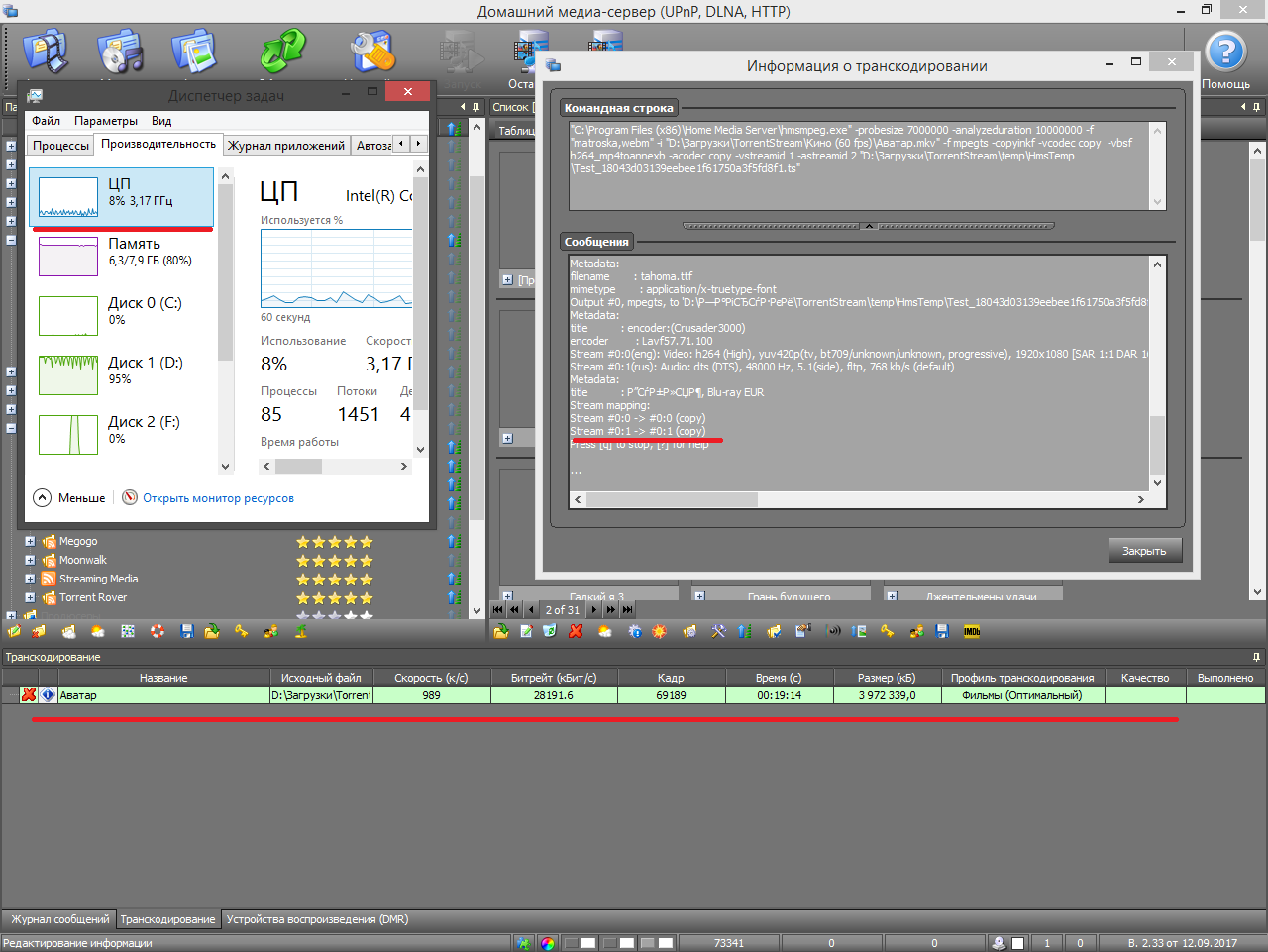Viewport: 1268px width, 952px height.
Task: Click Открыть монитор ресурсов link
Action: click(x=218, y=498)
